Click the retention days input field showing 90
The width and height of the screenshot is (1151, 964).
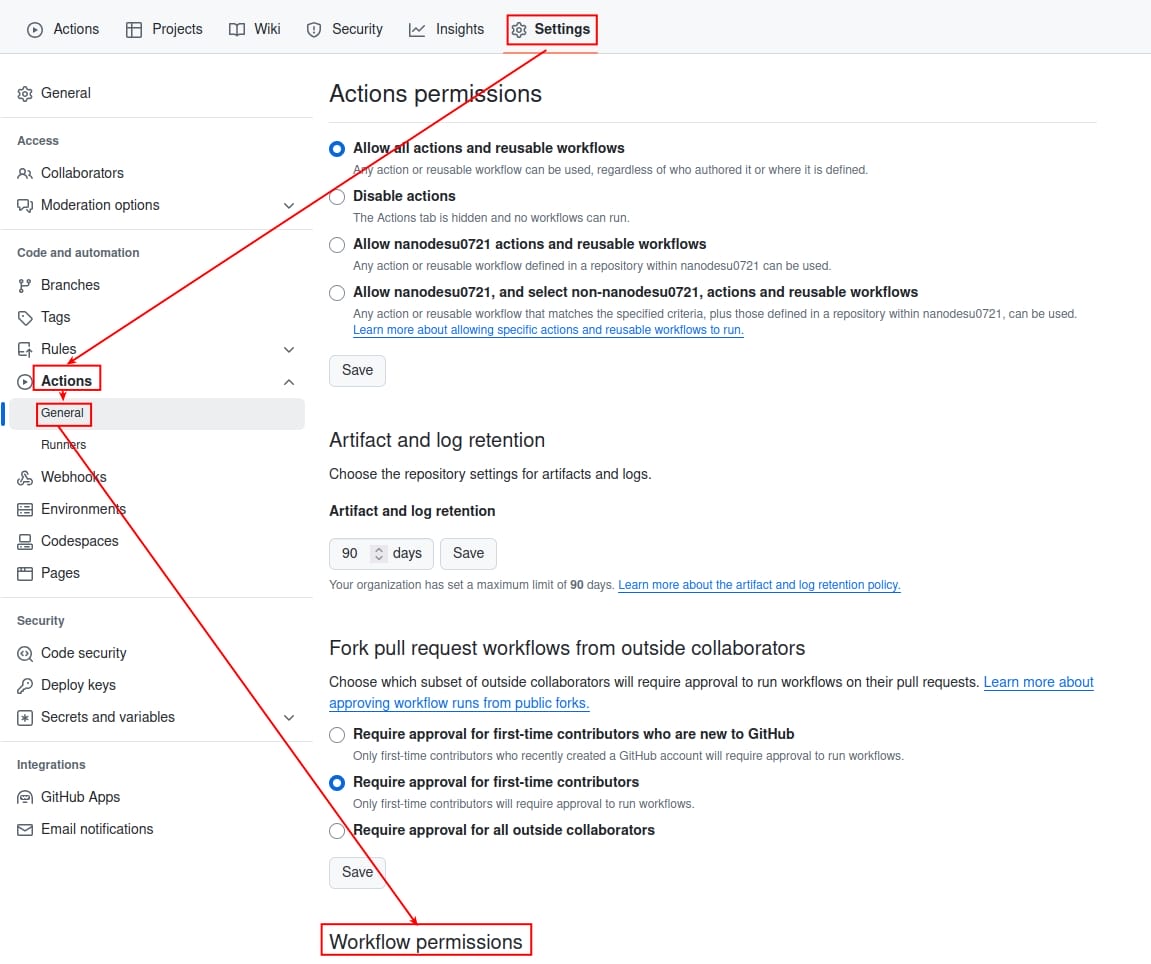pos(381,554)
